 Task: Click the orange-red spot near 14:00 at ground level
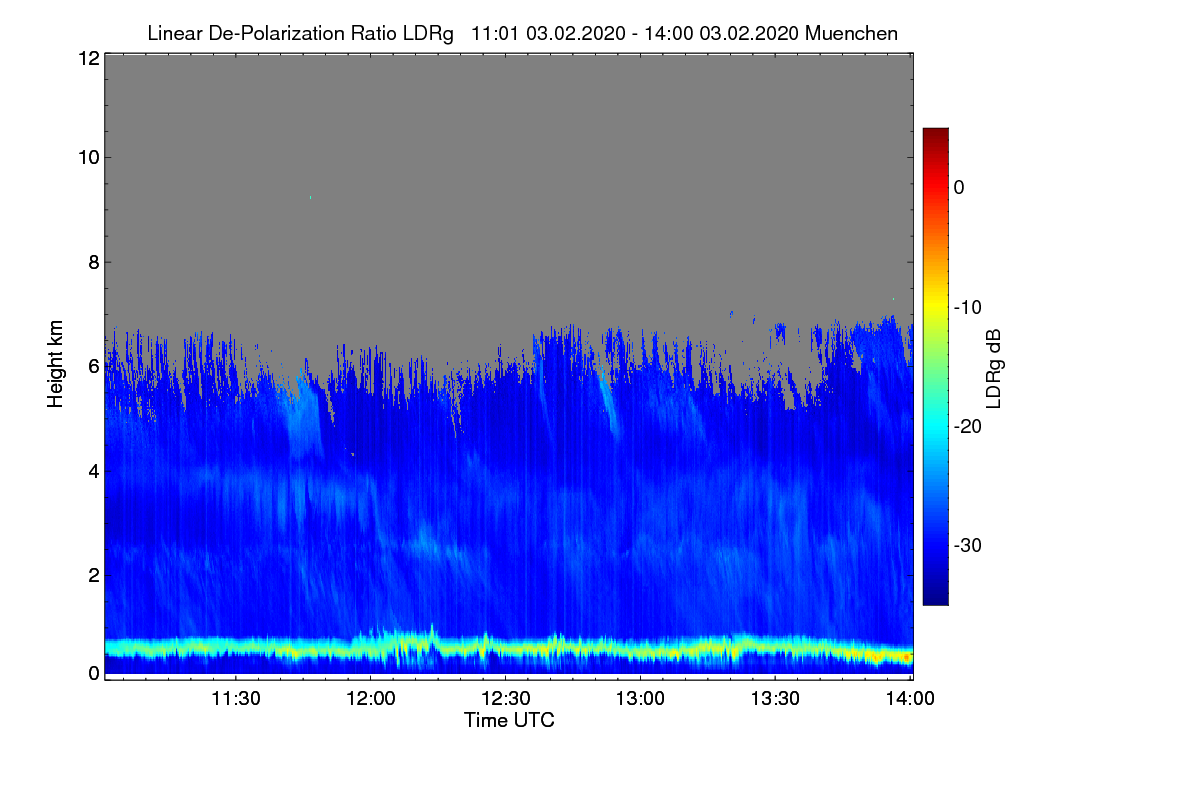pyautogui.click(x=907, y=657)
